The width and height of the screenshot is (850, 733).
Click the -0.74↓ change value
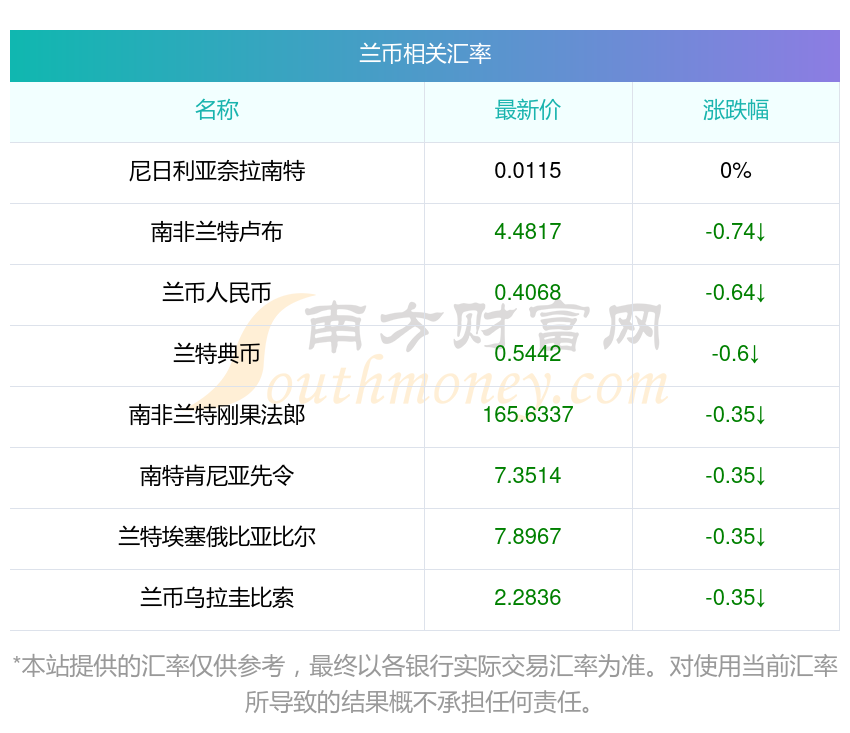pyautogui.click(x=736, y=232)
